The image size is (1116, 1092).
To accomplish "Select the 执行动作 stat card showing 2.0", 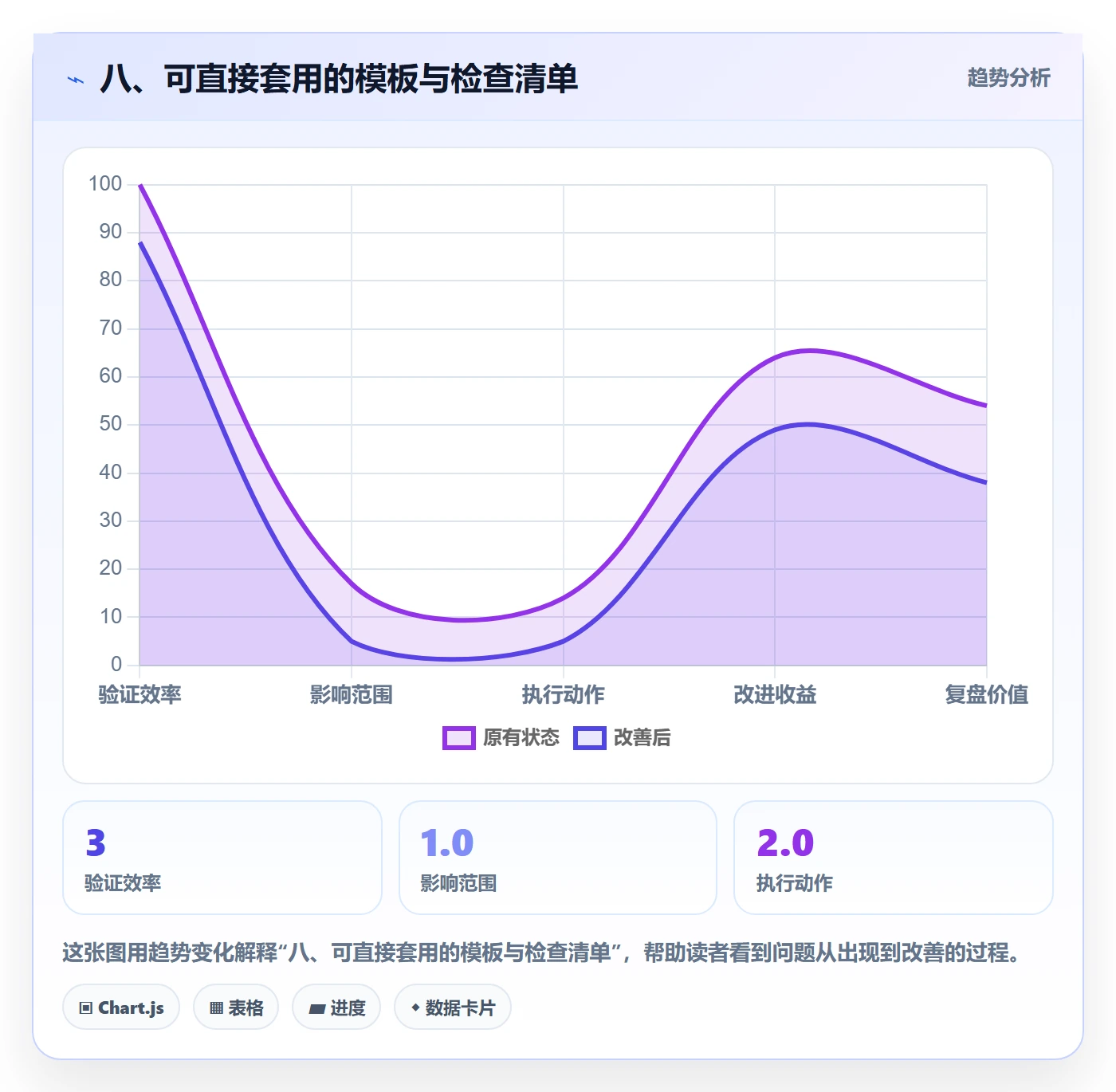I will coord(894,858).
